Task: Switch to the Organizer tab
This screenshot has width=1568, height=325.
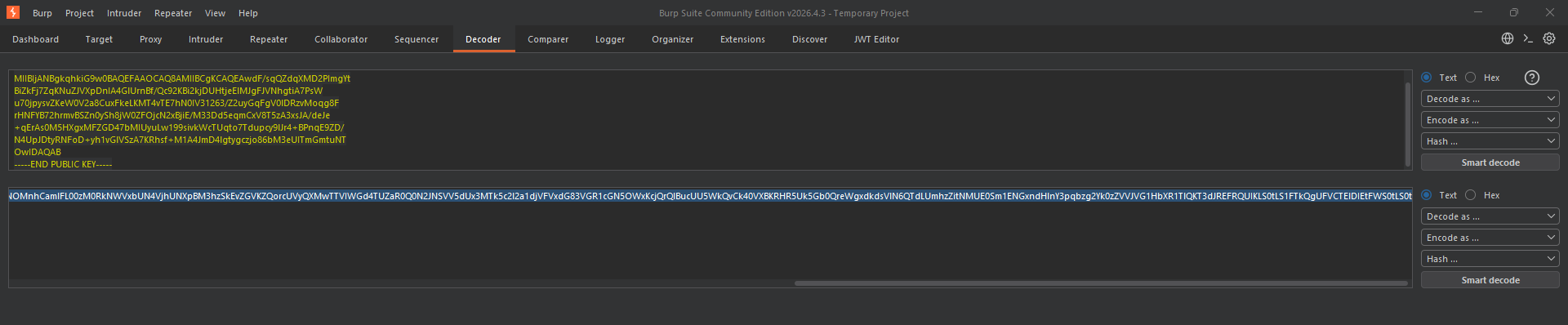Action: (673, 39)
